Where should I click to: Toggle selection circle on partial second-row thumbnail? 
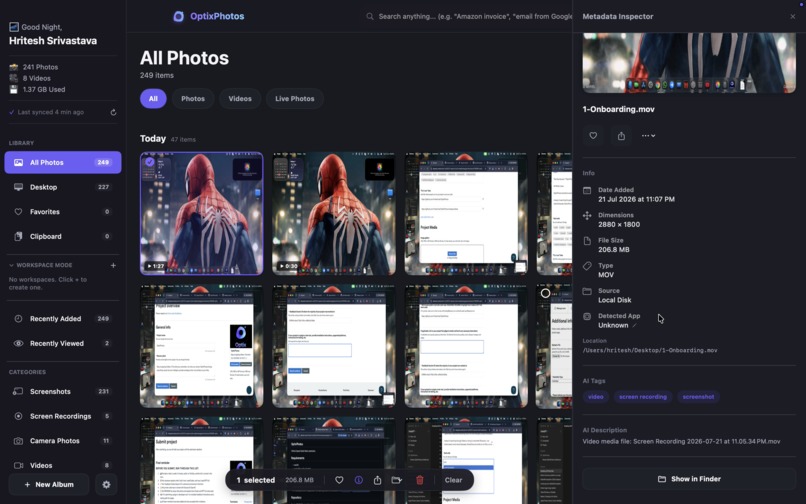[x=545, y=293]
